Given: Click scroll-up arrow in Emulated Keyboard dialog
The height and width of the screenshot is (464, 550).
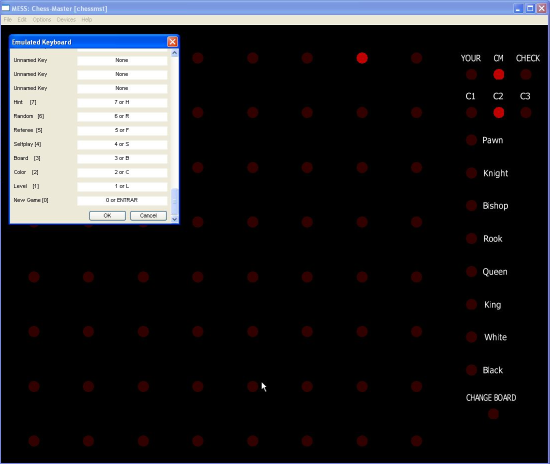Looking at the screenshot, I should pyautogui.click(x=174, y=53).
